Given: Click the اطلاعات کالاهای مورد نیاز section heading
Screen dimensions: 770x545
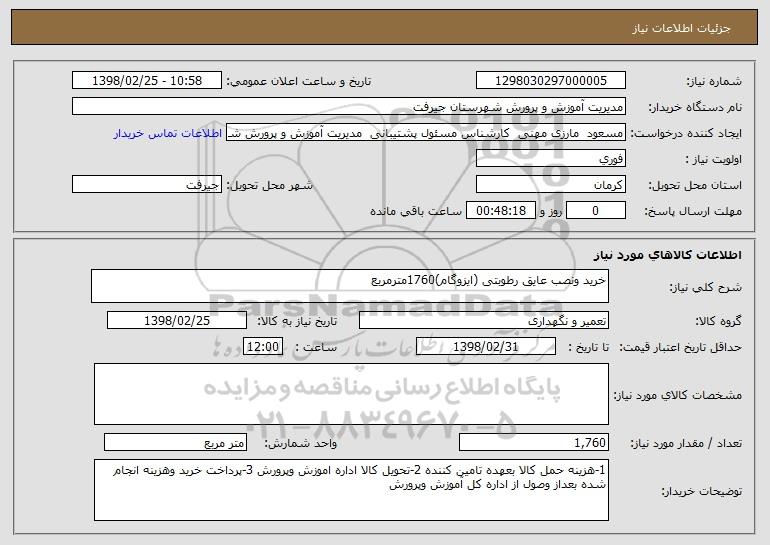Looking at the screenshot, I should (667, 255).
